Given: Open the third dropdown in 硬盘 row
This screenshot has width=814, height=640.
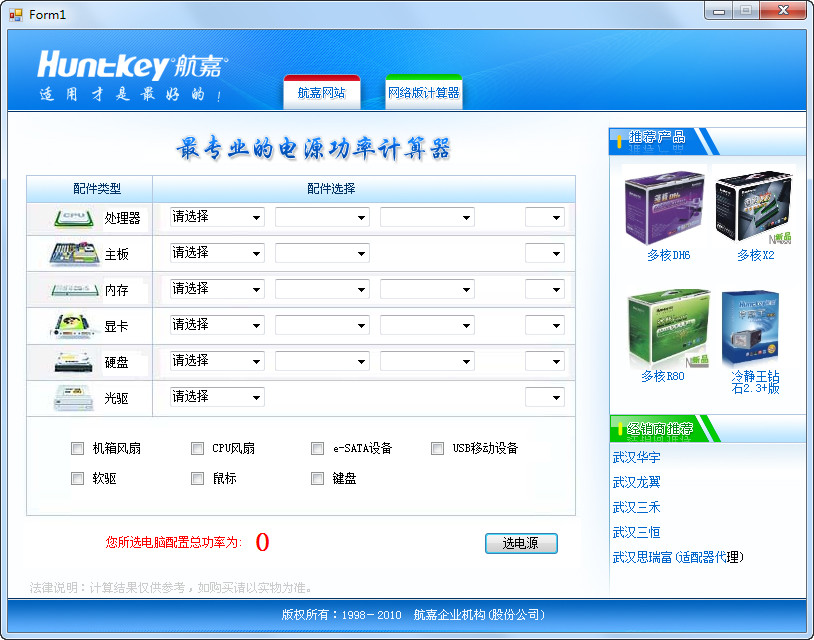Looking at the screenshot, I should (427, 361).
